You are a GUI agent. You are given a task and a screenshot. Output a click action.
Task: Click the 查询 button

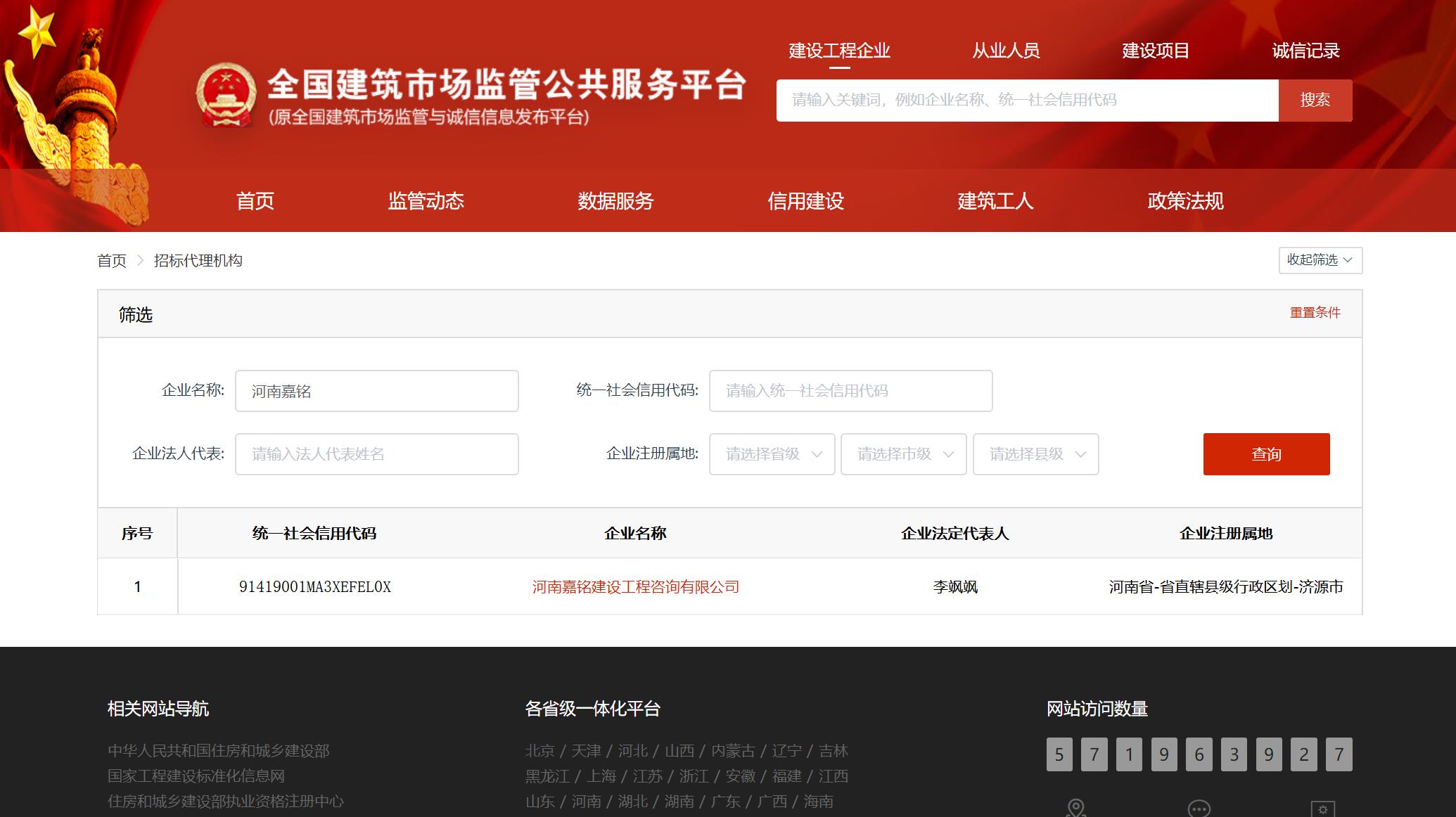pyautogui.click(x=1267, y=454)
